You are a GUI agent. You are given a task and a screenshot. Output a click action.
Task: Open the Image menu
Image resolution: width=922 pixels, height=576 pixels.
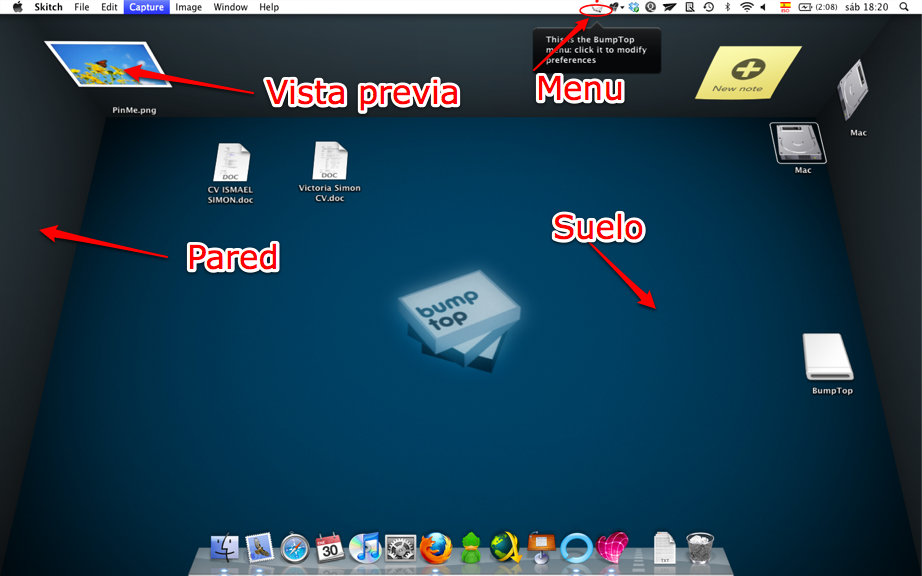click(x=188, y=7)
